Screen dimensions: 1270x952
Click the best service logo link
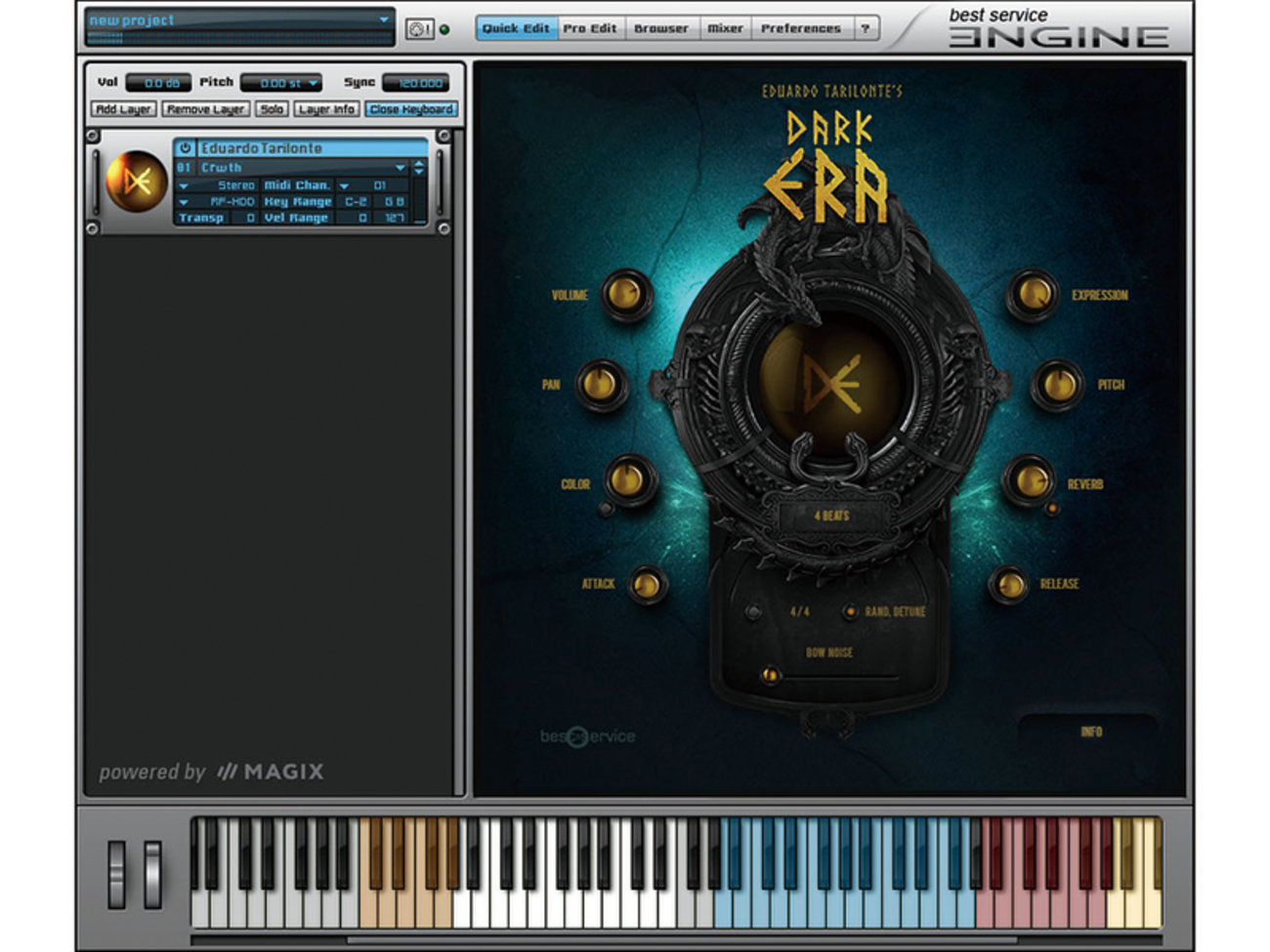[x=587, y=736]
